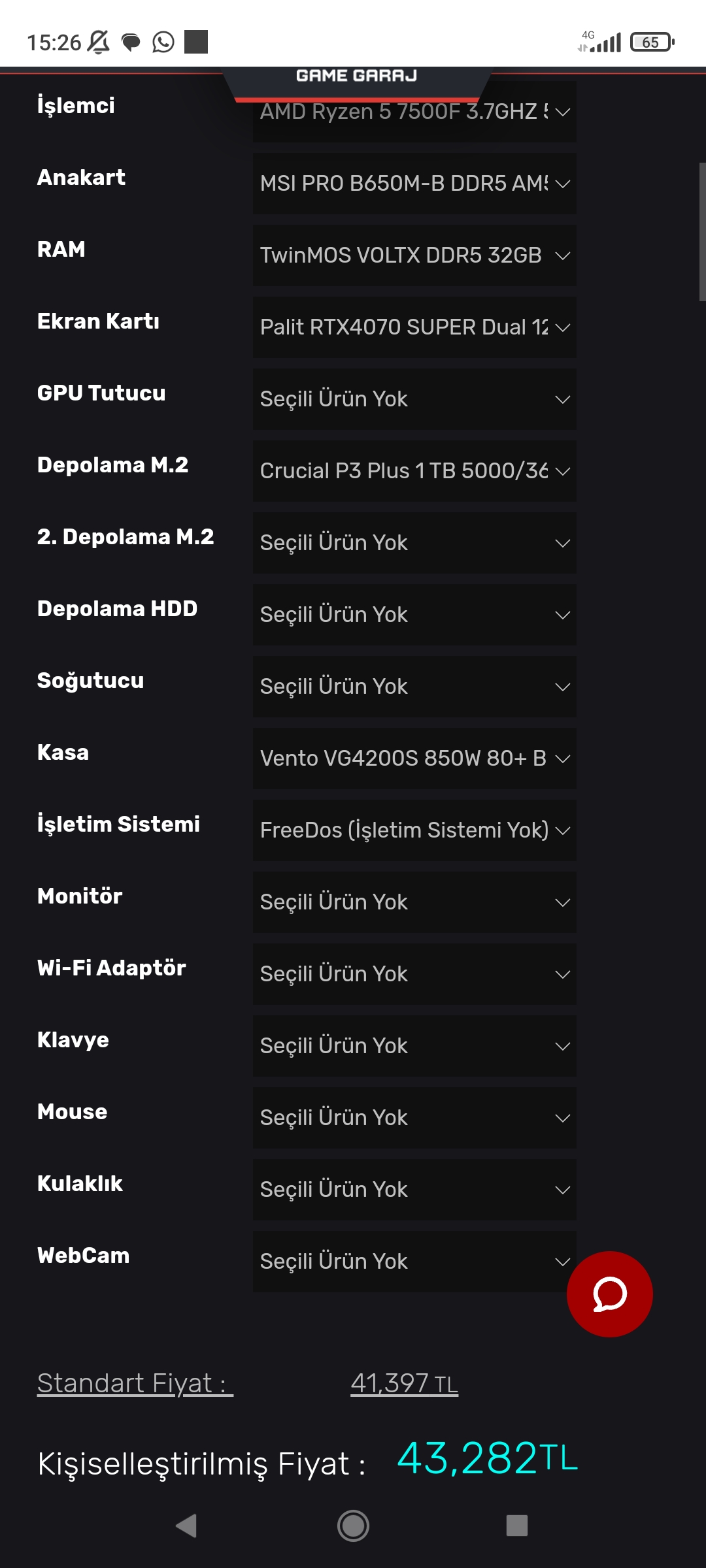
Task: Tap the WhatsApp notification icon
Action: [163, 42]
